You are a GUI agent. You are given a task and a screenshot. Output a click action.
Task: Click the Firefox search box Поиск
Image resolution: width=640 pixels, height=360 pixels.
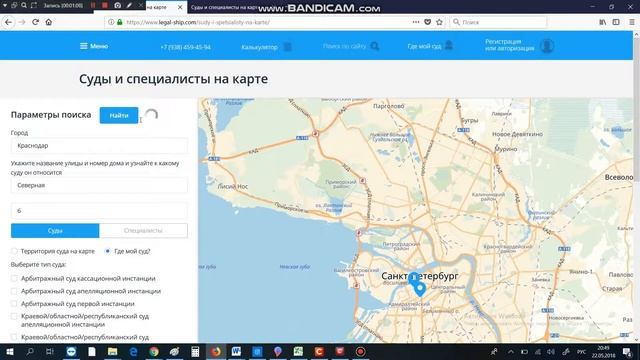pos(498,22)
